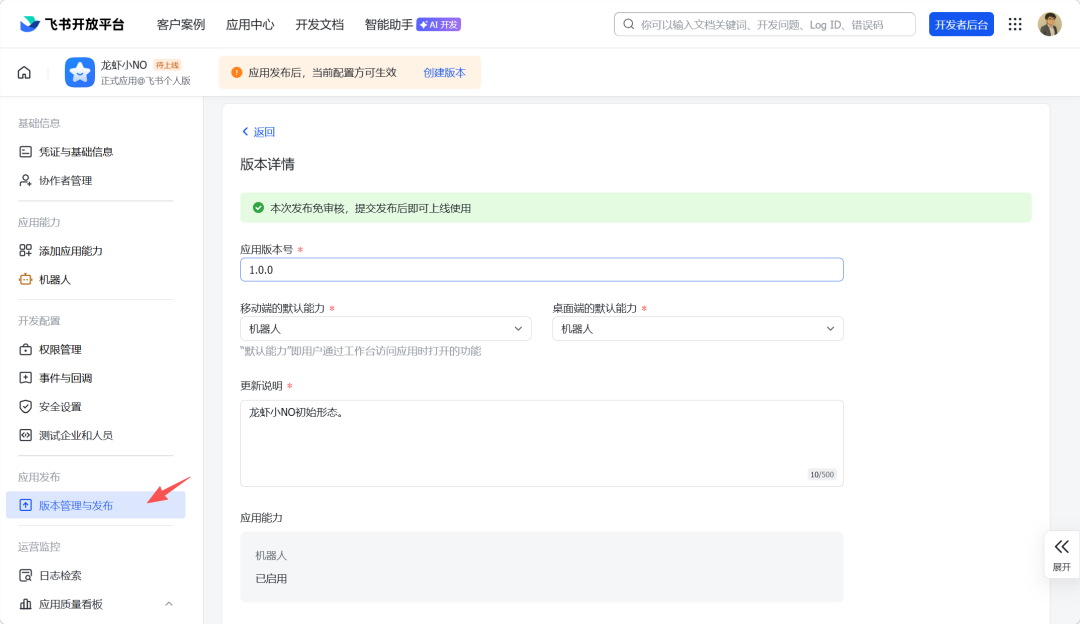Open the 开发文档 menu item
Screen dimensions: 1080x624
tap(319, 24)
